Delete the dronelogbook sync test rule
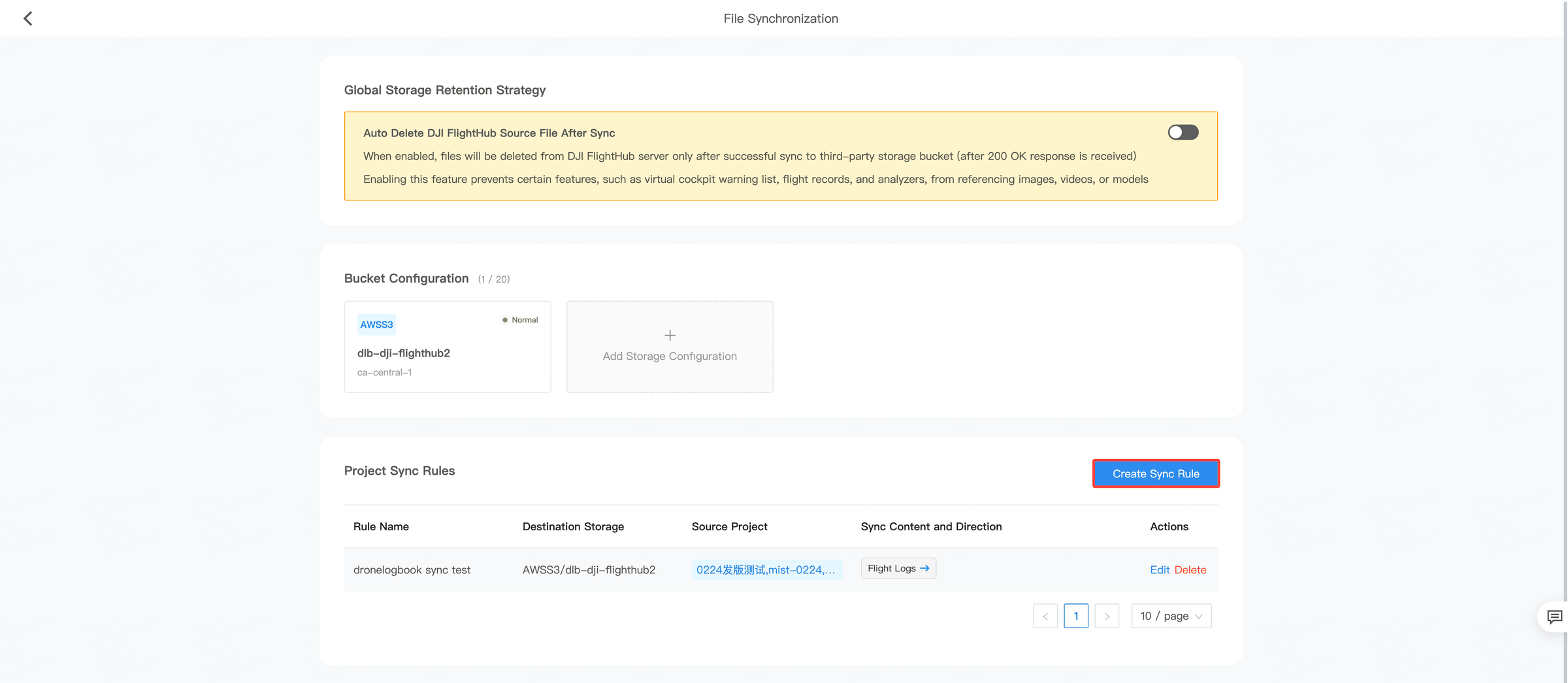 pyautogui.click(x=1190, y=569)
